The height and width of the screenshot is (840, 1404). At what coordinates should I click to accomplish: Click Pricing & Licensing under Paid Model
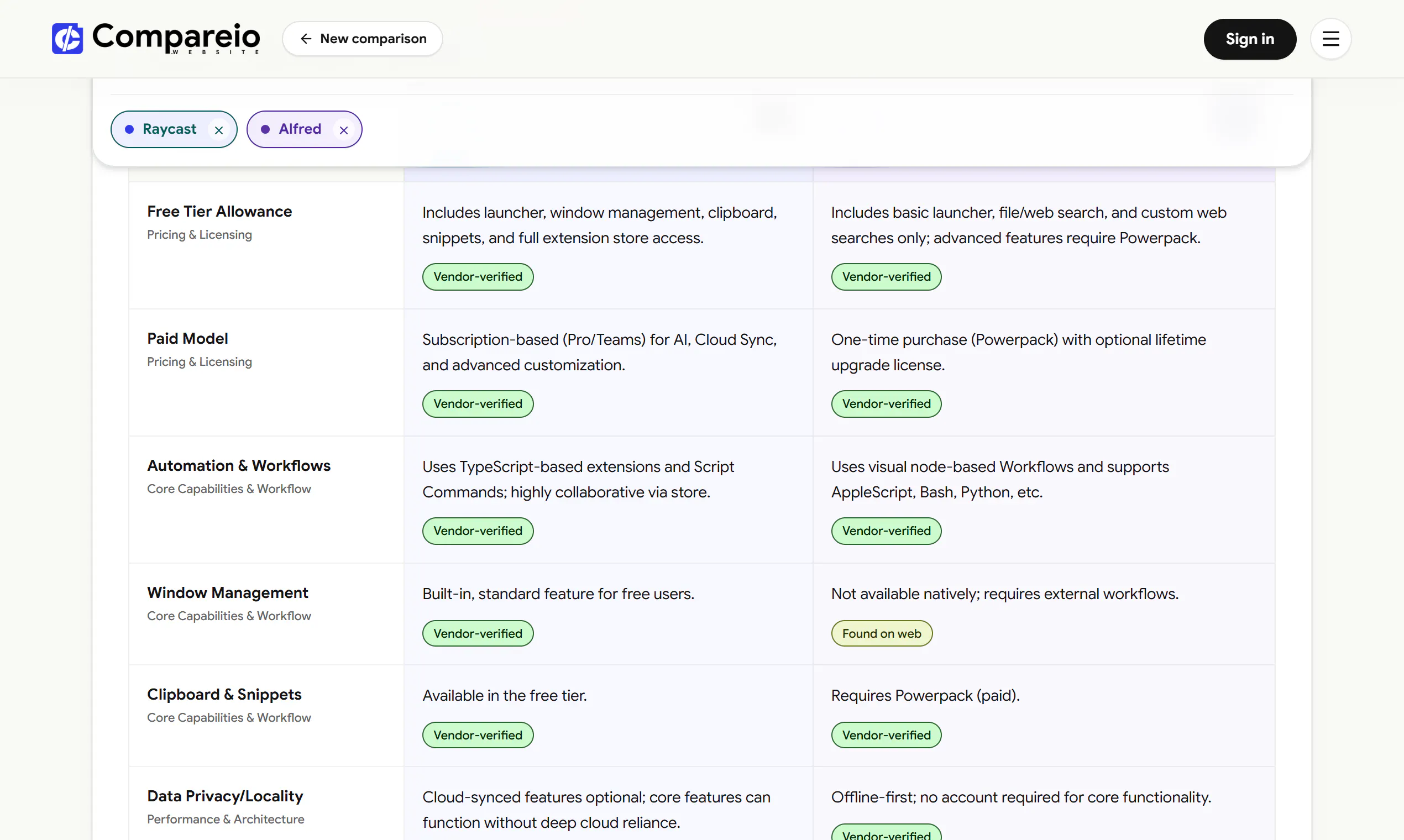pos(200,362)
